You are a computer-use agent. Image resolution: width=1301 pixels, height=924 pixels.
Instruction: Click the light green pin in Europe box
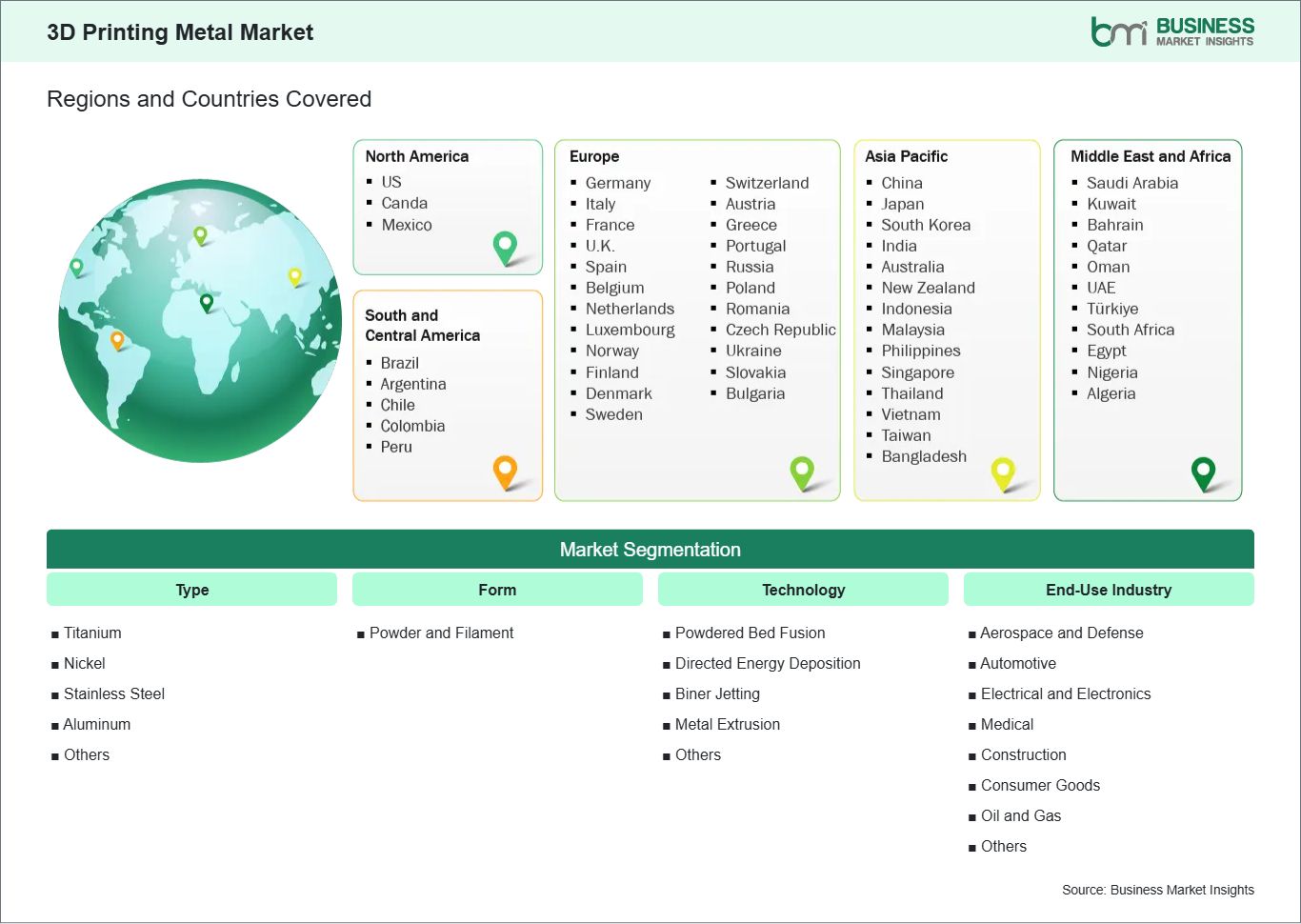point(802,471)
